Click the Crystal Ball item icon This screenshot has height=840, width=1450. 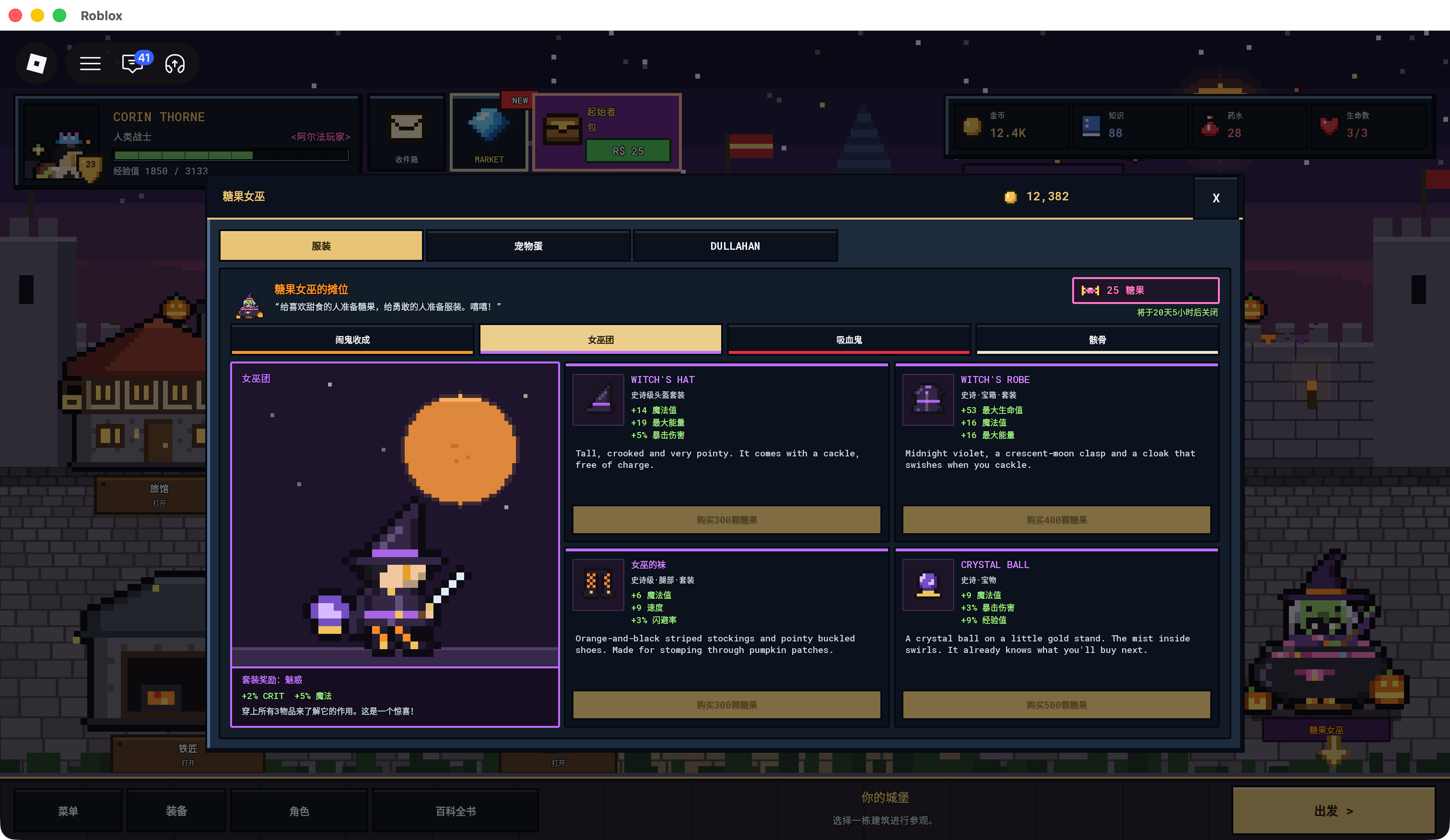(x=927, y=584)
